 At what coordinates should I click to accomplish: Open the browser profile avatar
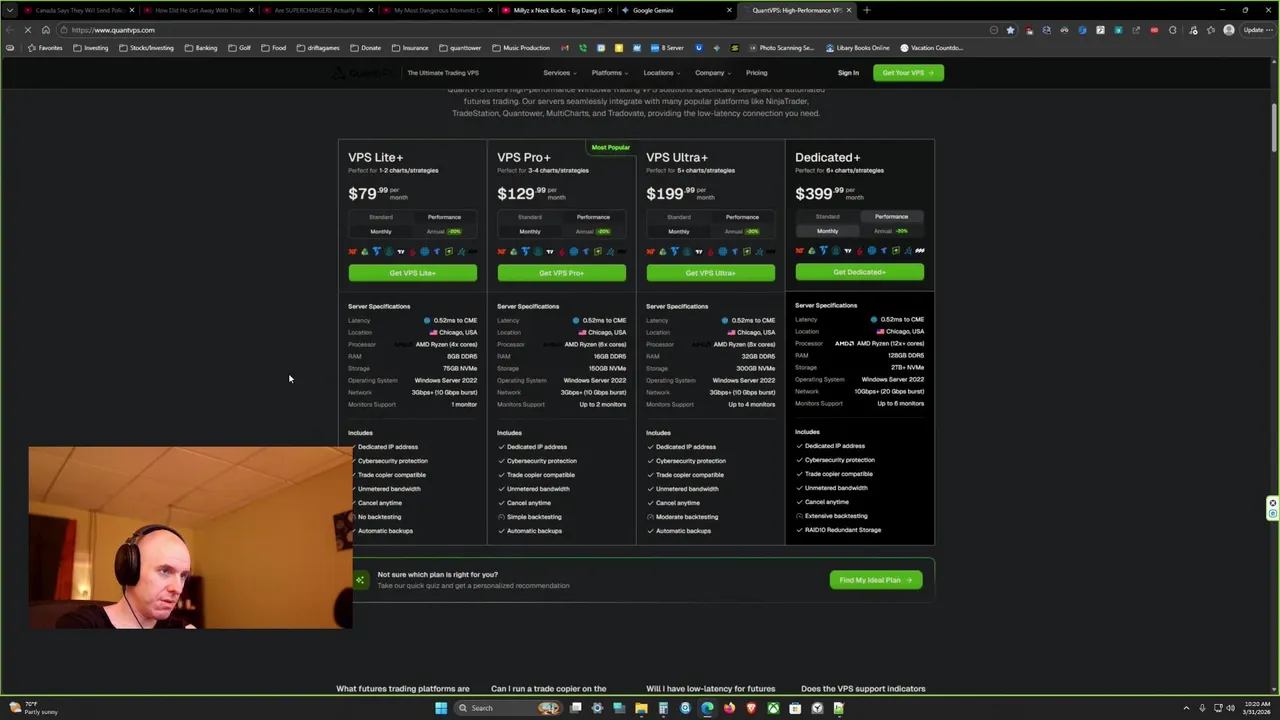(1229, 30)
